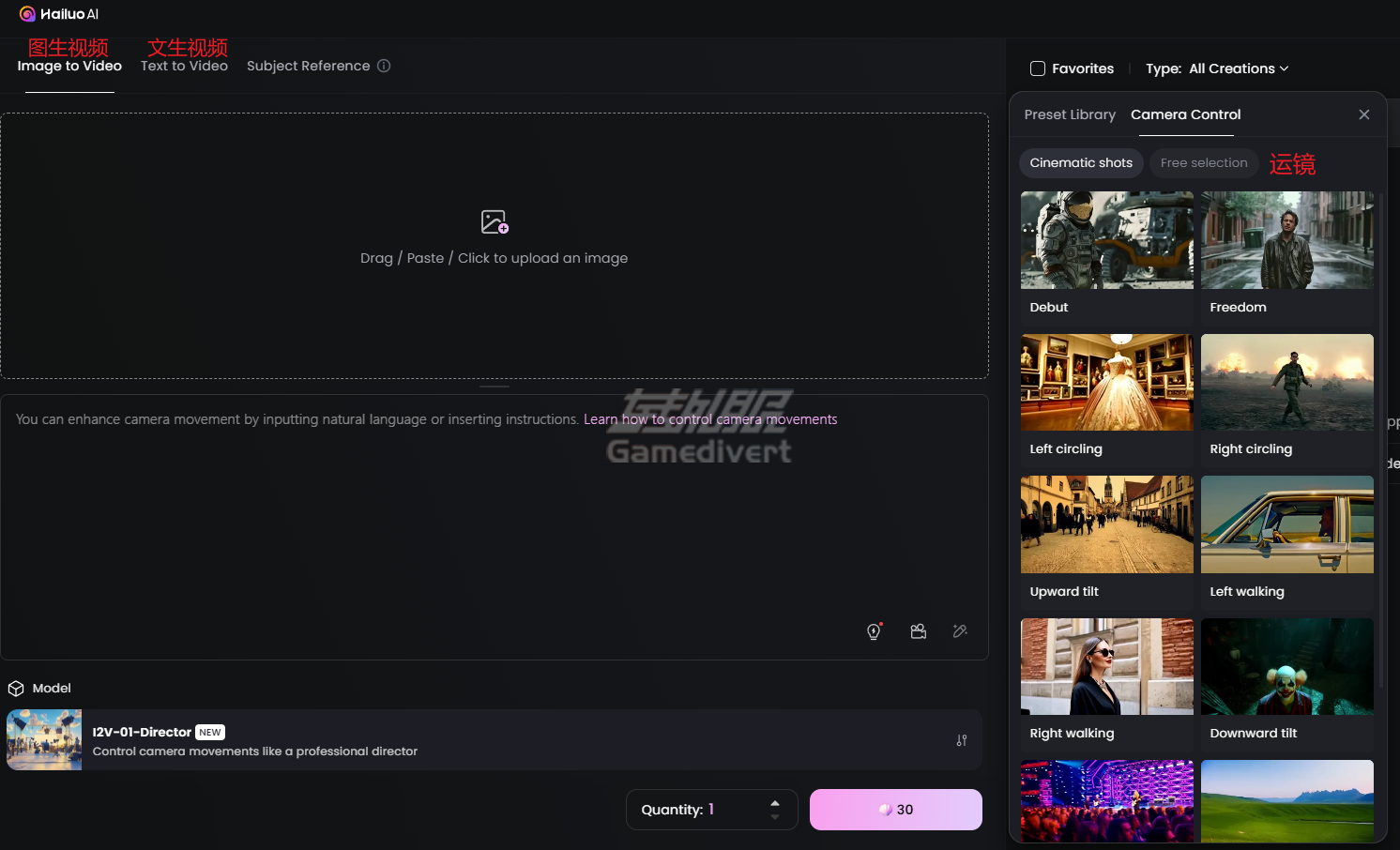Image resolution: width=1400 pixels, height=850 pixels.
Task: Increase quantity with up arrow
Action: pos(775,803)
